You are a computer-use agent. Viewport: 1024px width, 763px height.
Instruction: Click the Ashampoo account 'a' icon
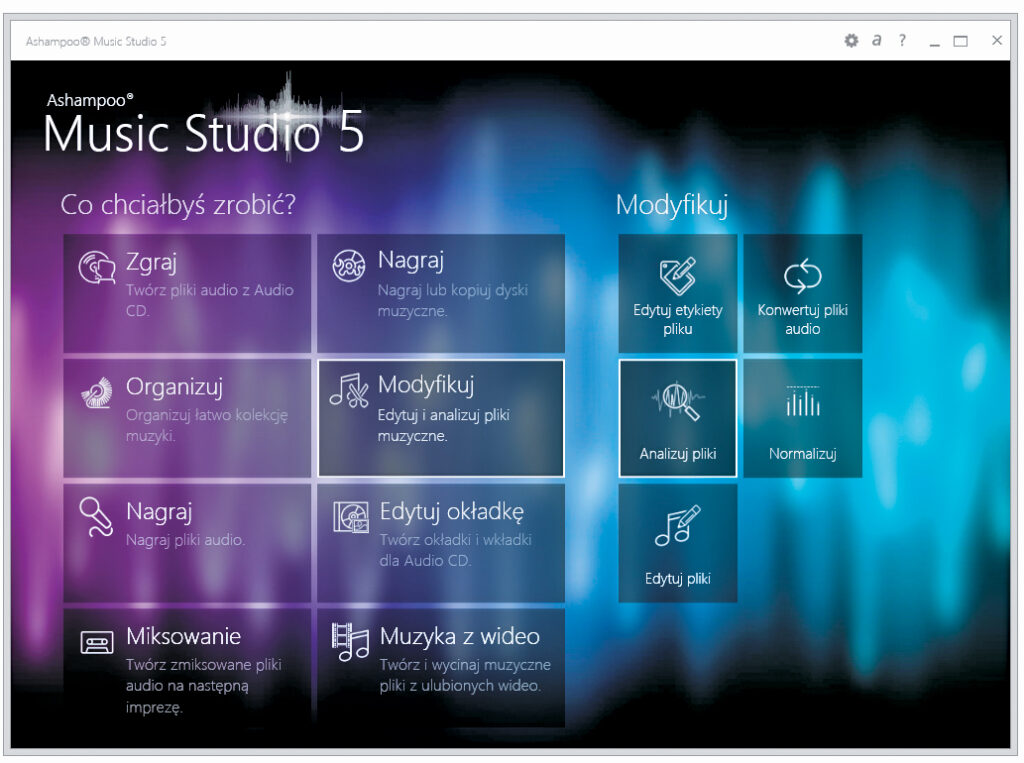tap(877, 41)
